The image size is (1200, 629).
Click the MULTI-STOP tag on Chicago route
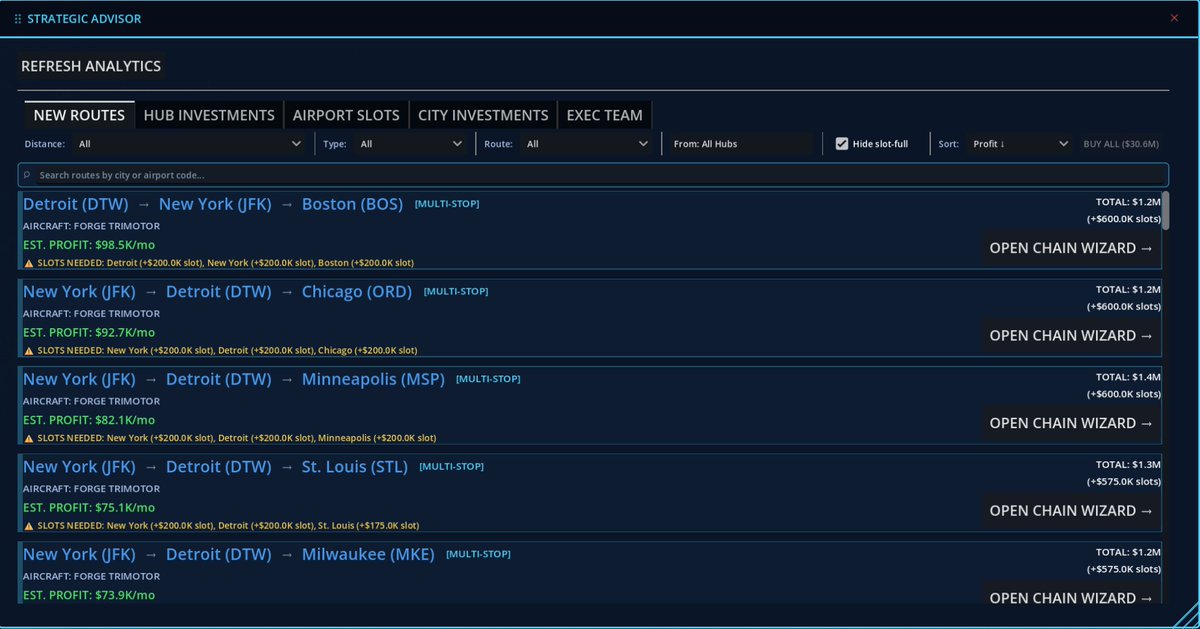[x=456, y=292]
